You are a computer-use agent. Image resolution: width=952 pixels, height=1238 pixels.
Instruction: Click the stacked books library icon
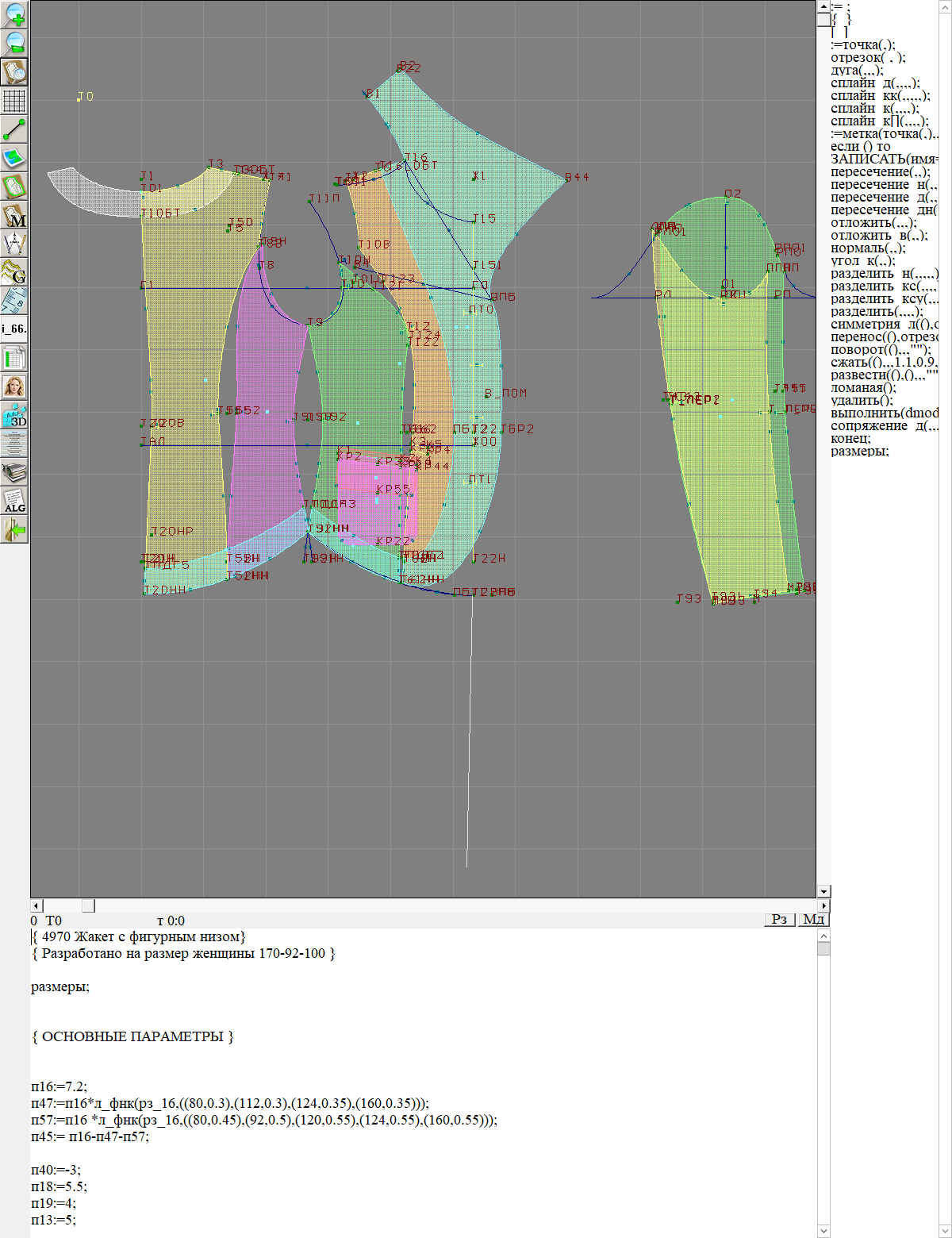pyautogui.click(x=15, y=472)
